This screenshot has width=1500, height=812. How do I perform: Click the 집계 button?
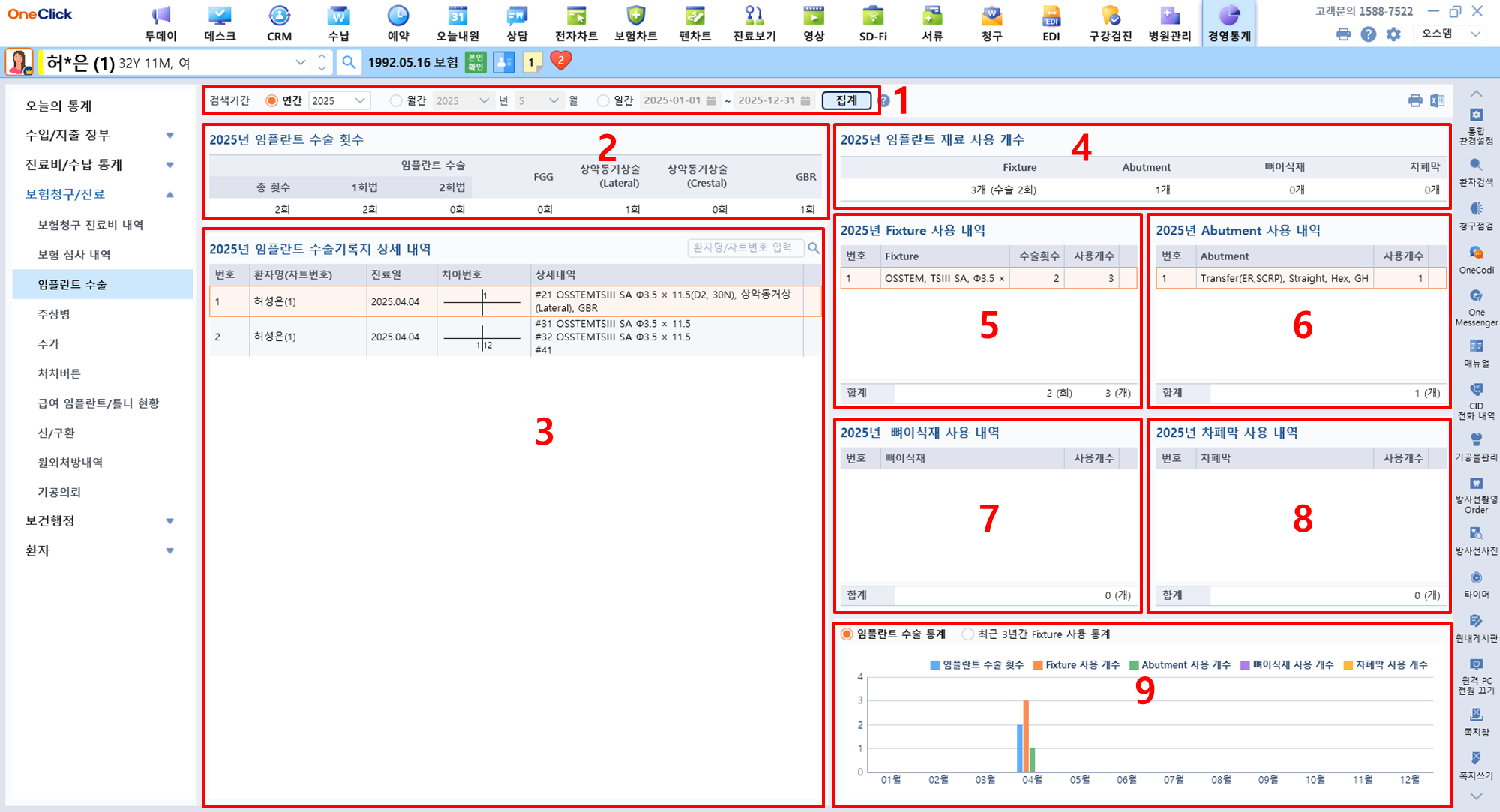(846, 100)
